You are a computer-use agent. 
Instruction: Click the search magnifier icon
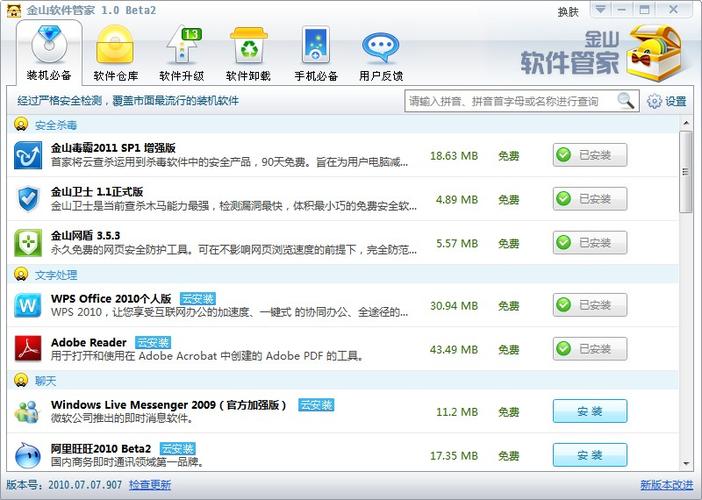point(626,101)
